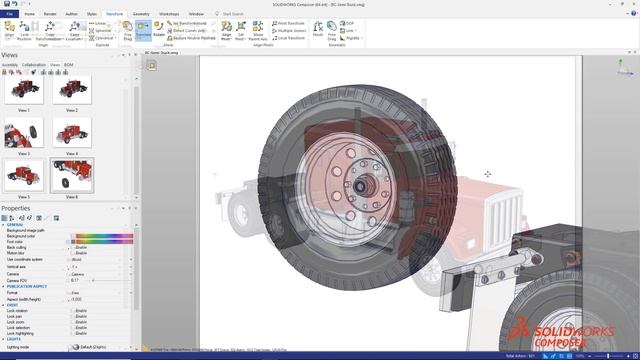640x360 pixels.
Task: Pick the Background color spectrum swatch
Action: click(x=104, y=236)
